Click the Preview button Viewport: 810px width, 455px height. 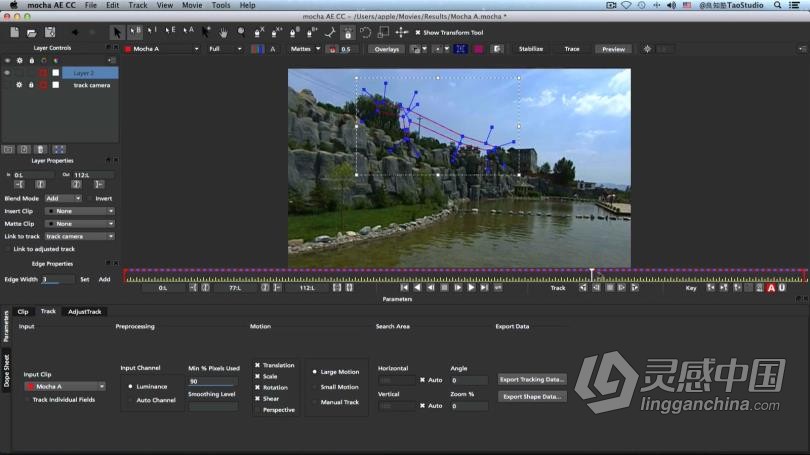613,49
